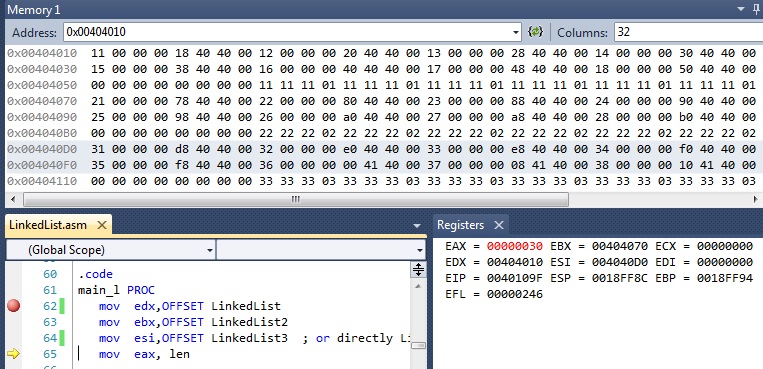This screenshot has width=763, height=369.
Task: Click mov eax, len on line 65
Action: pos(145,354)
